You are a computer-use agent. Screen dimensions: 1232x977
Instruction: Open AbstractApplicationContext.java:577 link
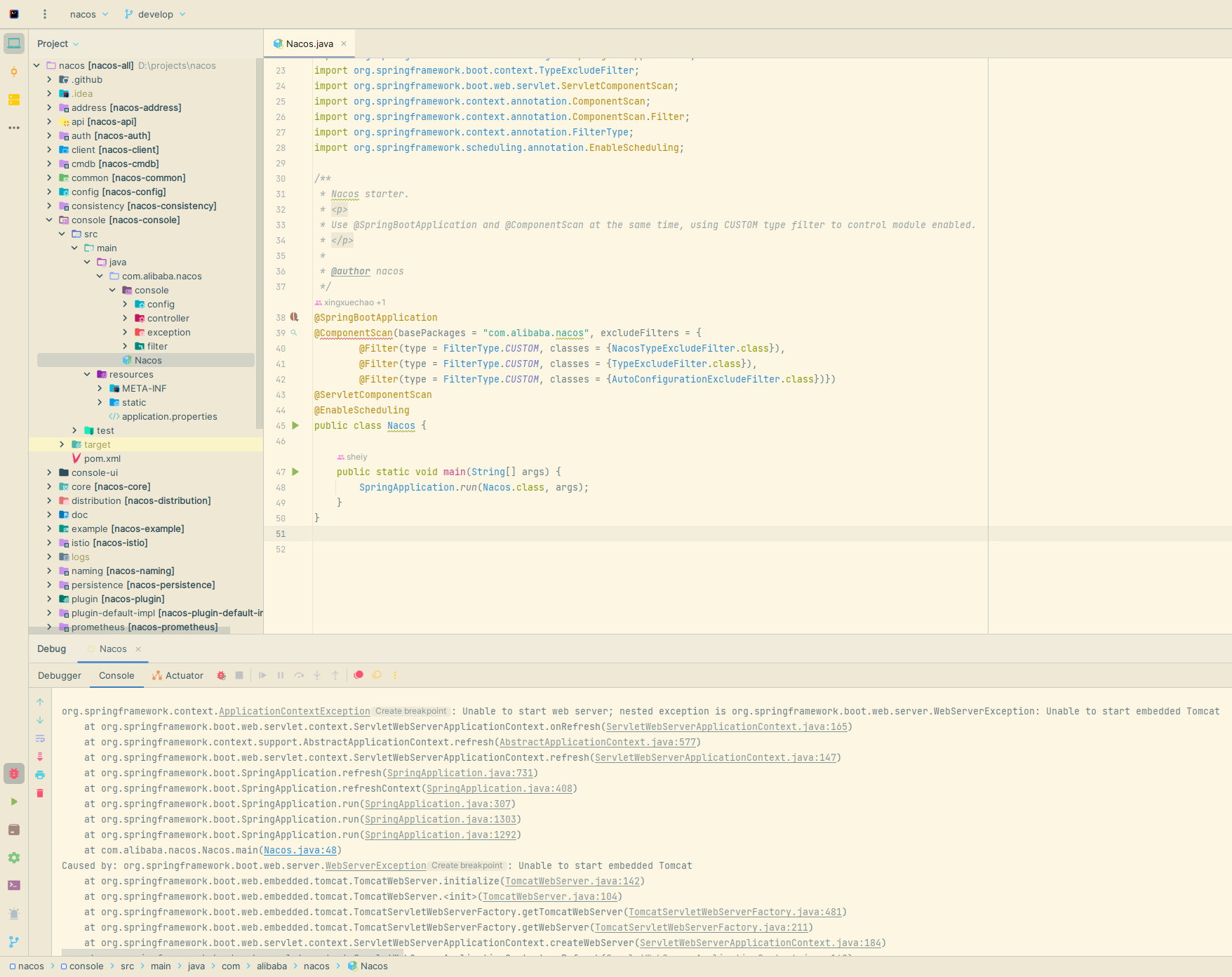(x=598, y=742)
